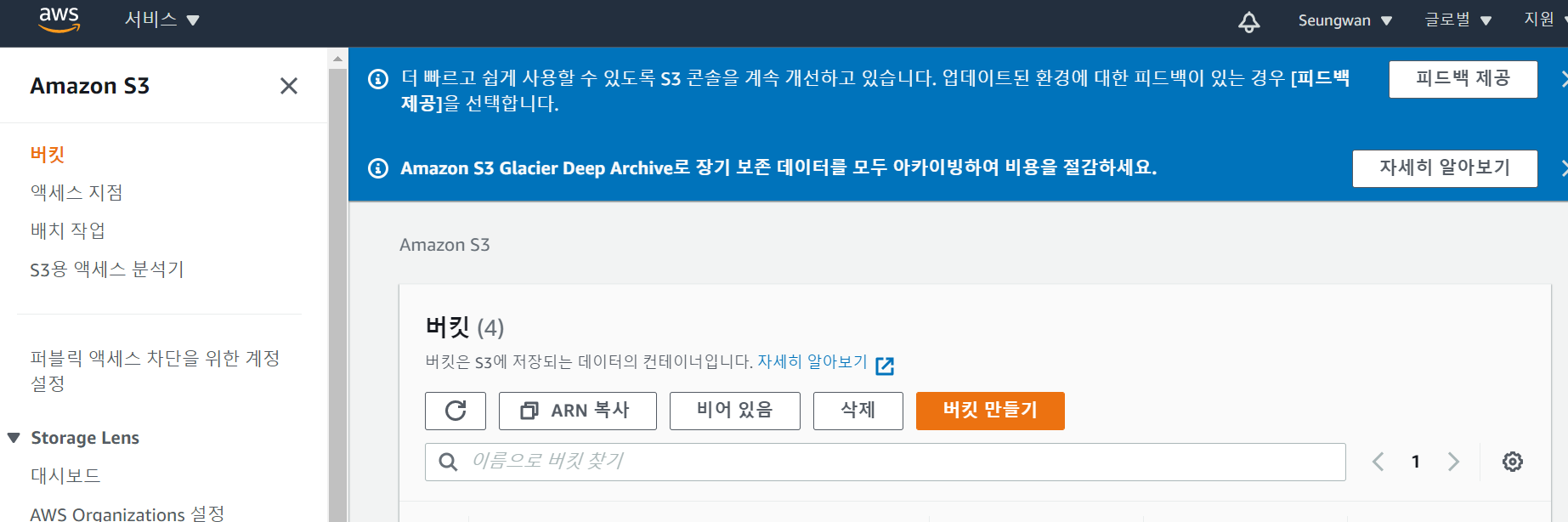Click the ARN 복사 button
This screenshot has width=1568, height=522.
(x=578, y=411)
